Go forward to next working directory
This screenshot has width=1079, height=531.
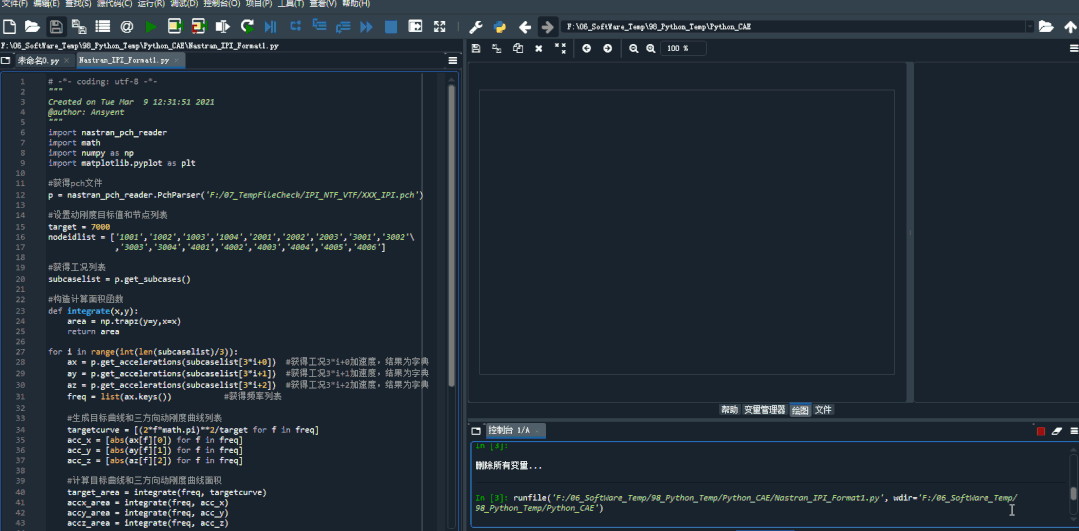click(x=547, y=27)
